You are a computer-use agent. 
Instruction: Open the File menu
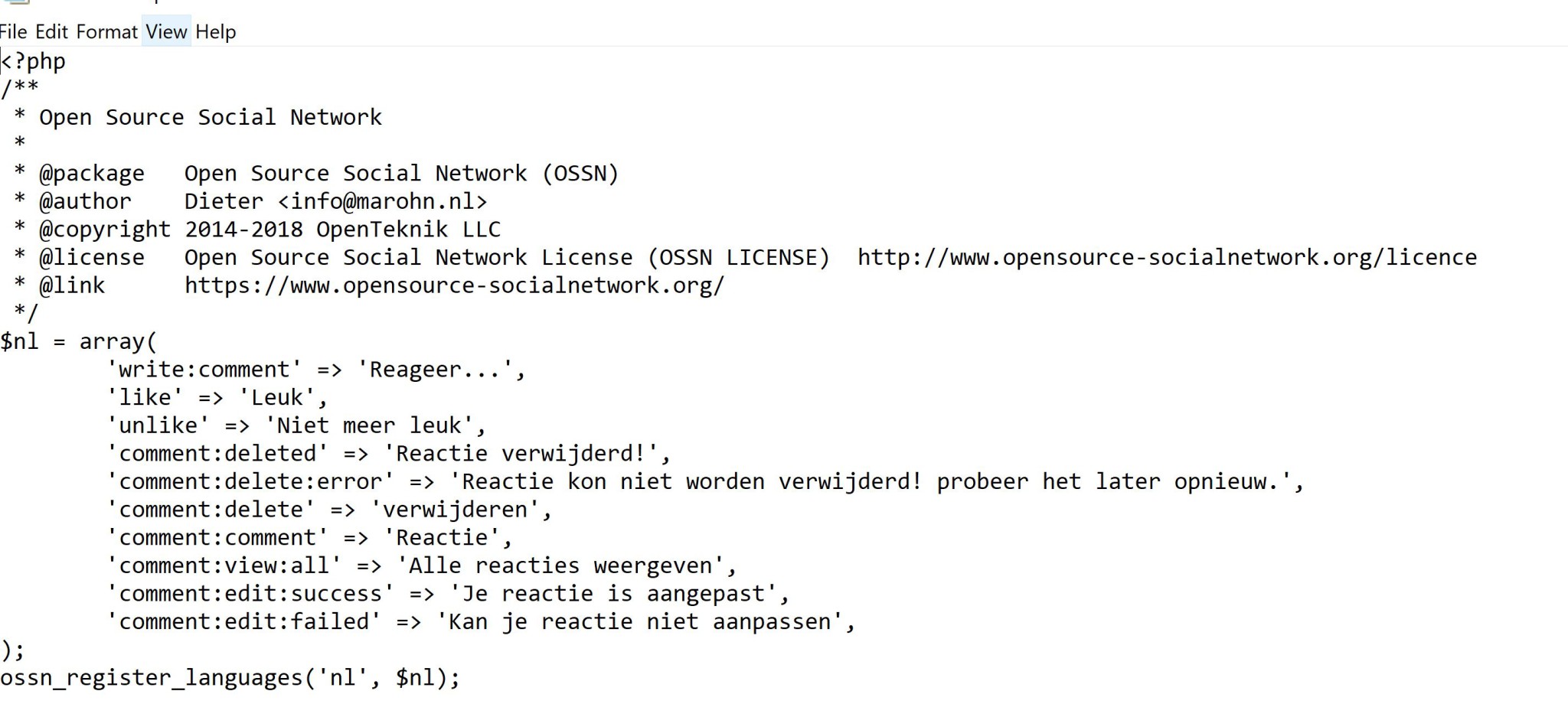[x=13, y=32]
